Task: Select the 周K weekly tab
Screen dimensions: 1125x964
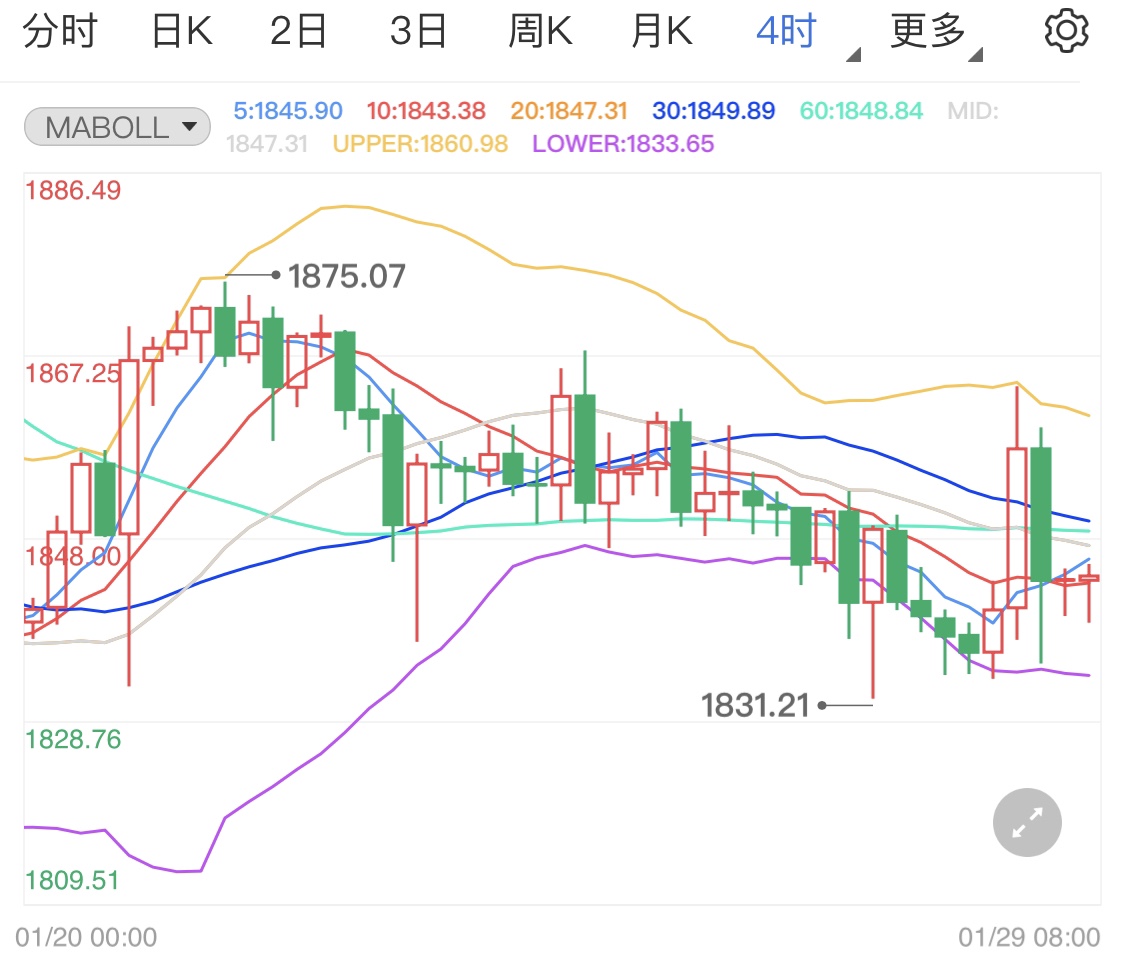Action: pos(540,32)
